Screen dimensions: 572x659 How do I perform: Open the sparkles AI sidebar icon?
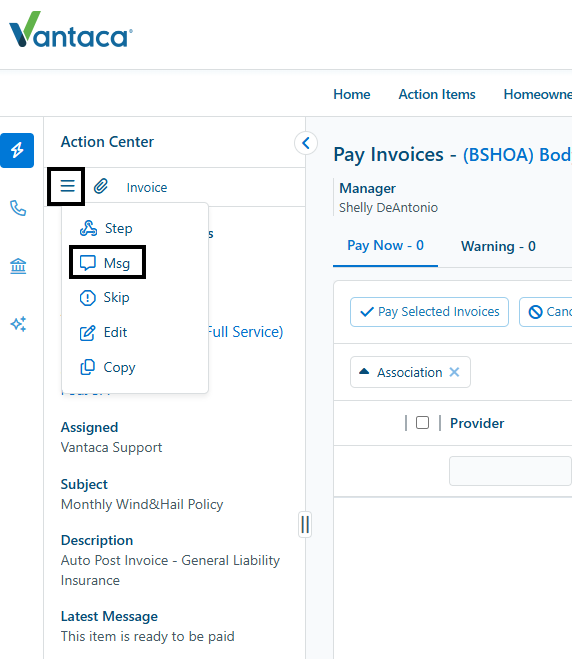point(18,324)
